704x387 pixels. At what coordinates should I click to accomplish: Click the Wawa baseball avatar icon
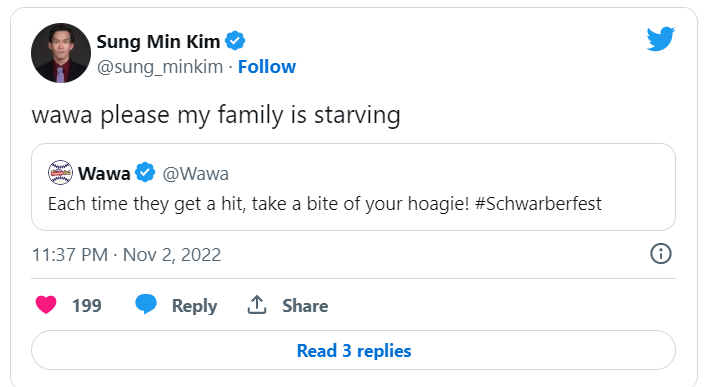[x=60, y=172]
